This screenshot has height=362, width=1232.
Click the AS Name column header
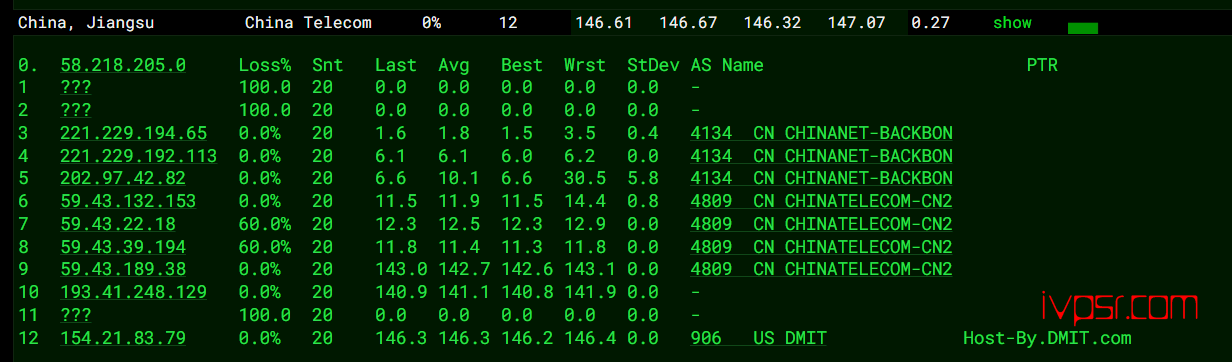coord(727,65)
